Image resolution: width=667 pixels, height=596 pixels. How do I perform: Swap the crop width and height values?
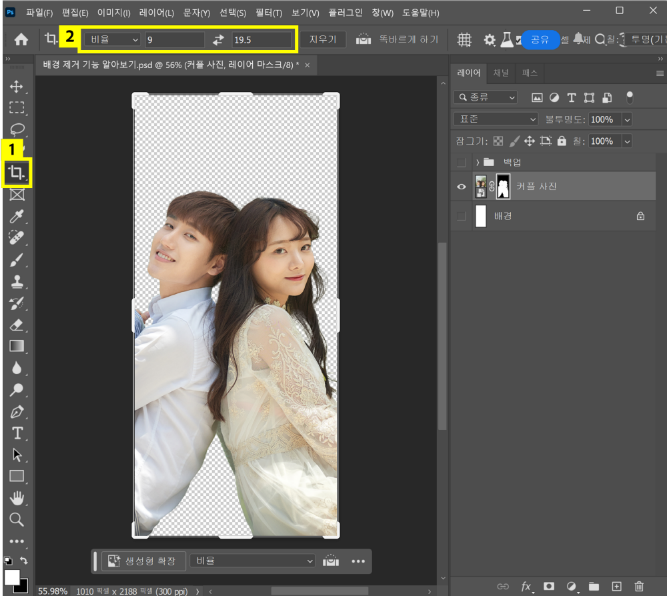pos(218,40)
